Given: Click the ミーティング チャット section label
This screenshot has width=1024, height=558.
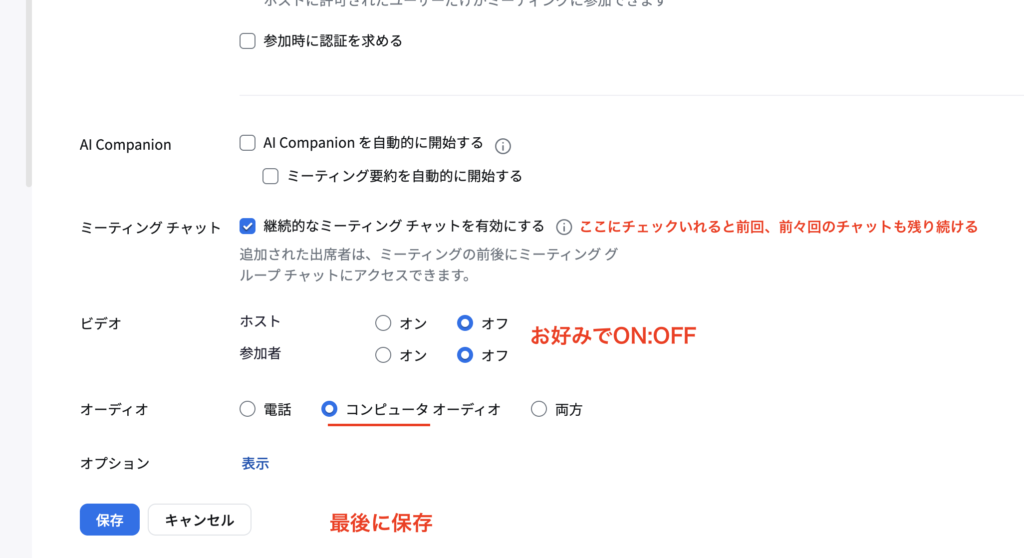Looking at the screenshot, I should tap(150, 227).
